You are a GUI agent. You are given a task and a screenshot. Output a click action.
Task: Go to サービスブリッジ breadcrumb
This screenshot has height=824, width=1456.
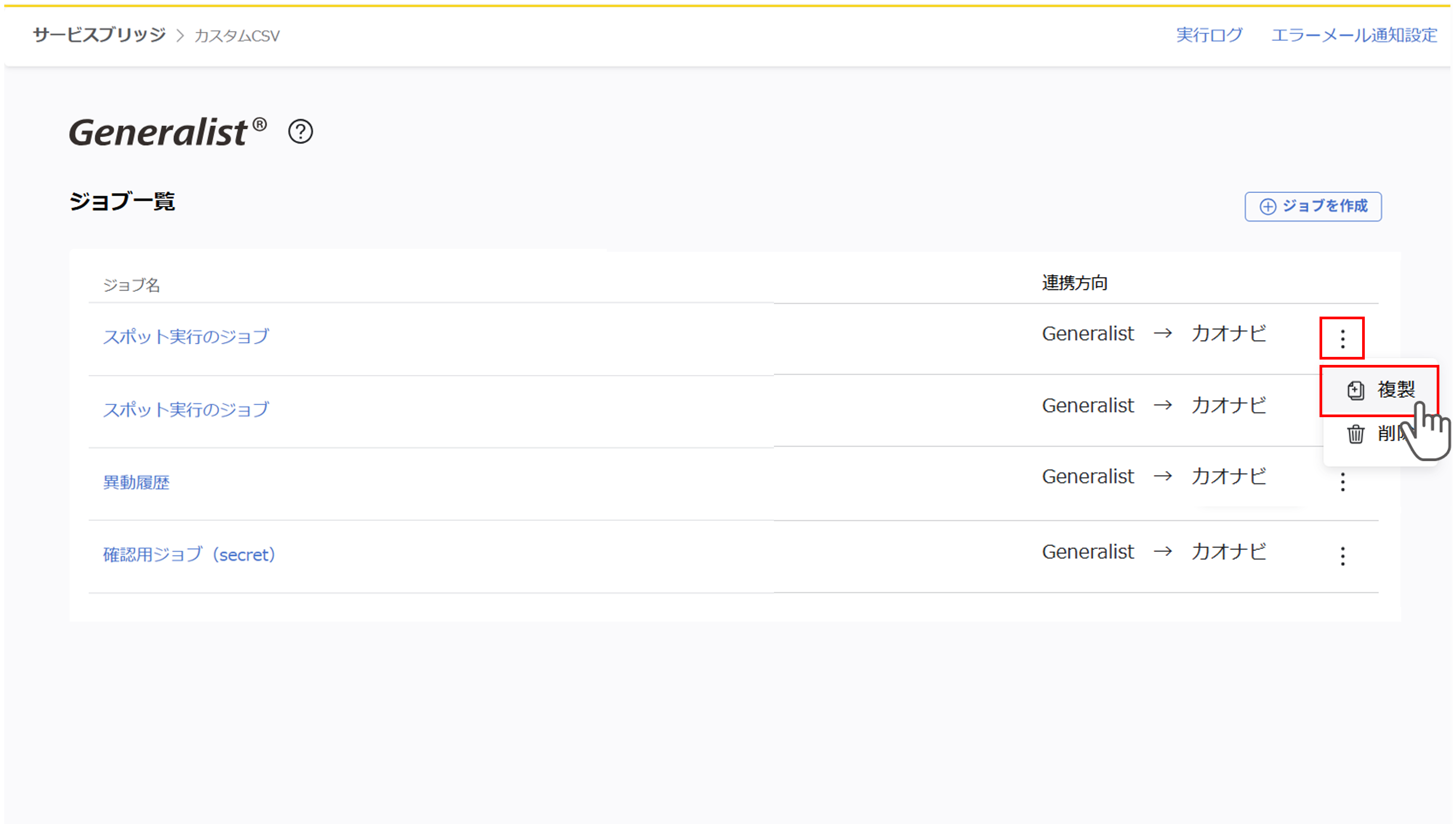pos(99,35)
